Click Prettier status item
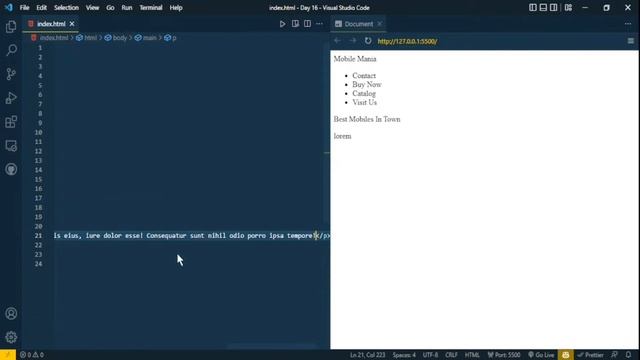 tap(591, 355)
